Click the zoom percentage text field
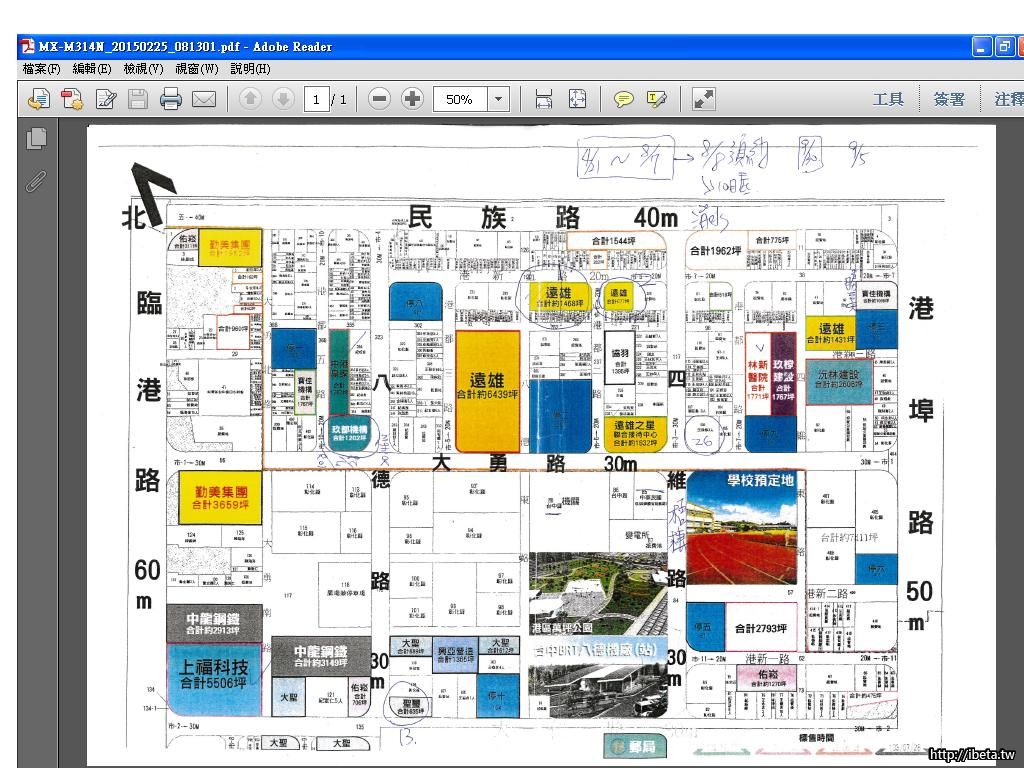 click(460, 99)
